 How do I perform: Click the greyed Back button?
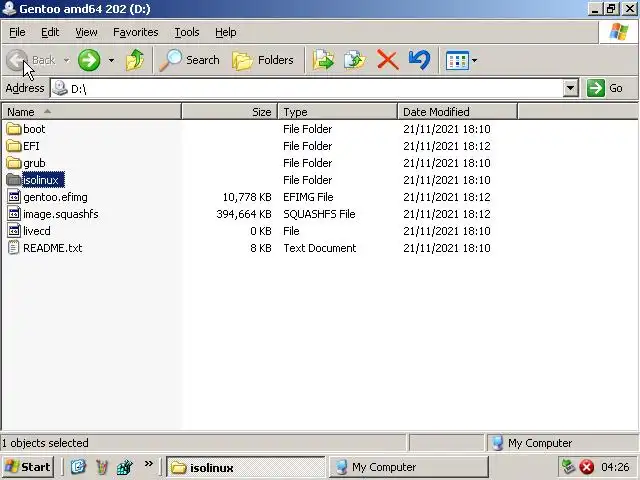(x=32, y=60)
